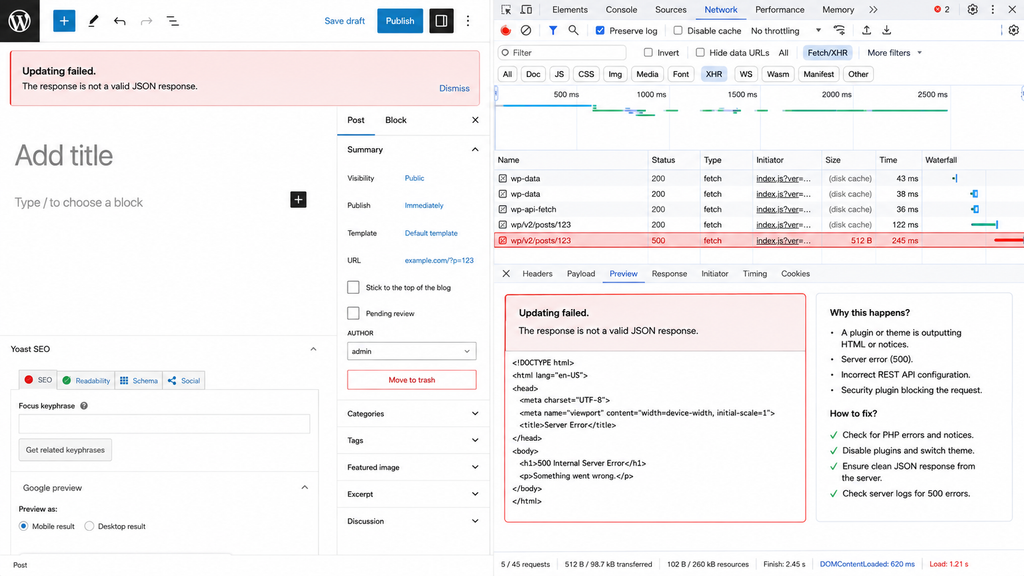Open DevTools settings gear
1024x576 pixels.
tap(972, 10)
